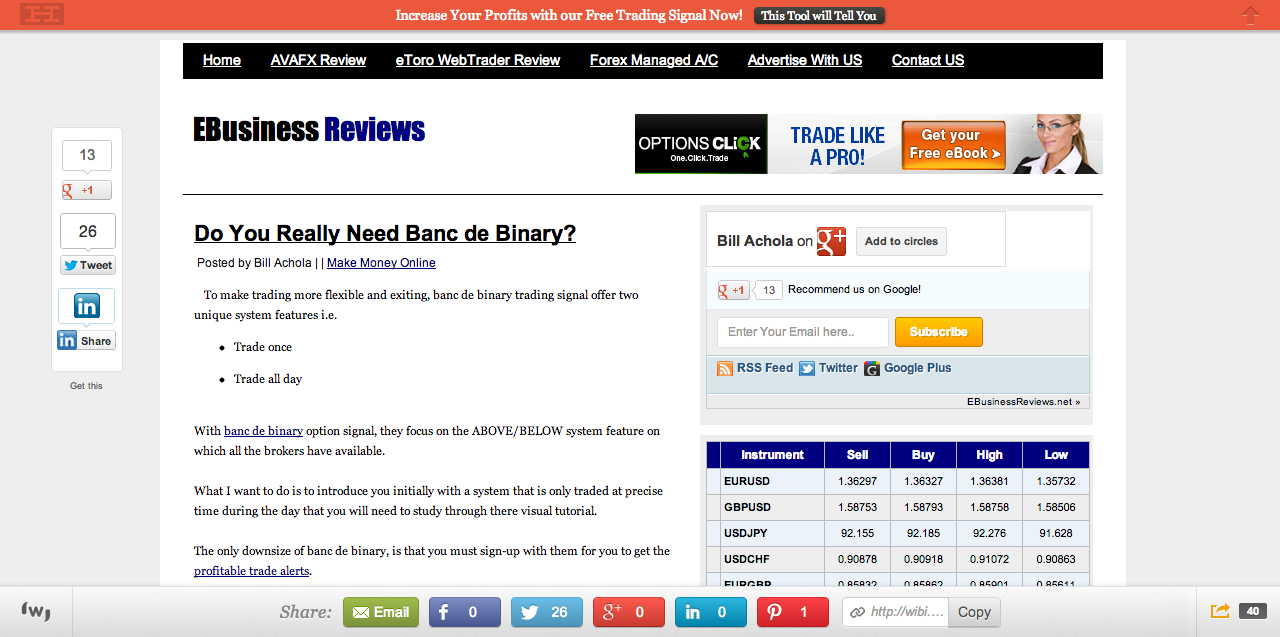
Task: Click the large LinkedIn logo in the floating widget
Action: coord(87,306)
